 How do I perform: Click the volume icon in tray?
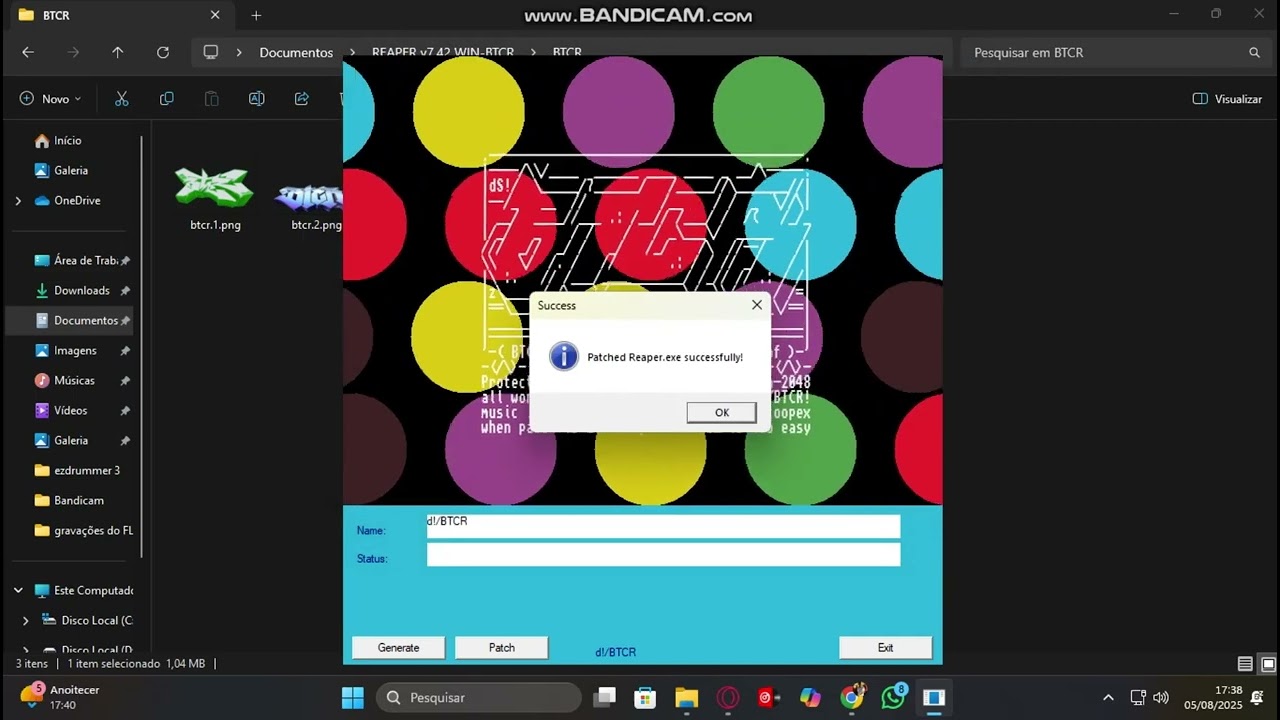coord(1161,697)
